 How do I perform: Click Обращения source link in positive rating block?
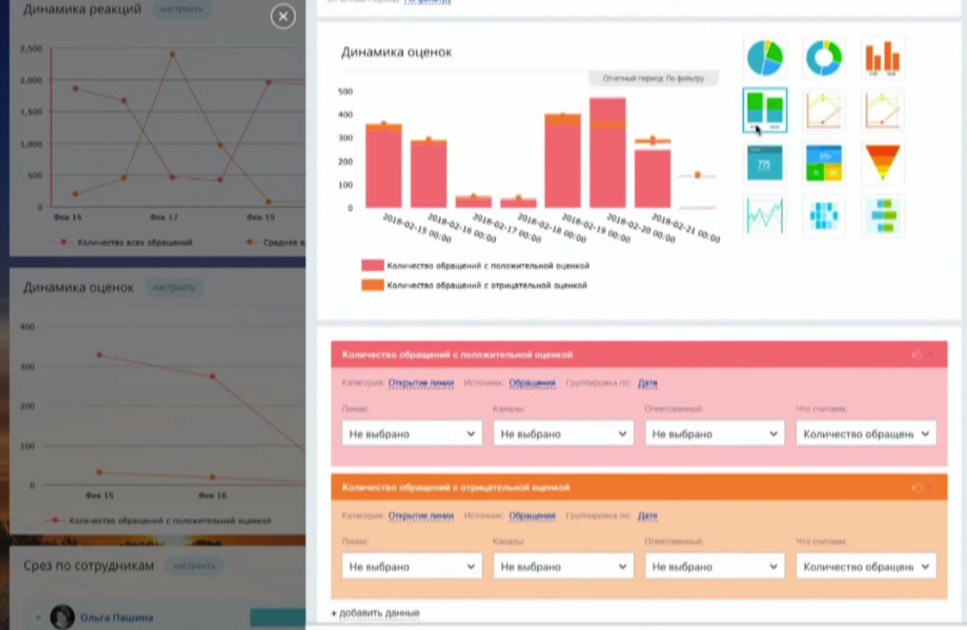(532, 383)
